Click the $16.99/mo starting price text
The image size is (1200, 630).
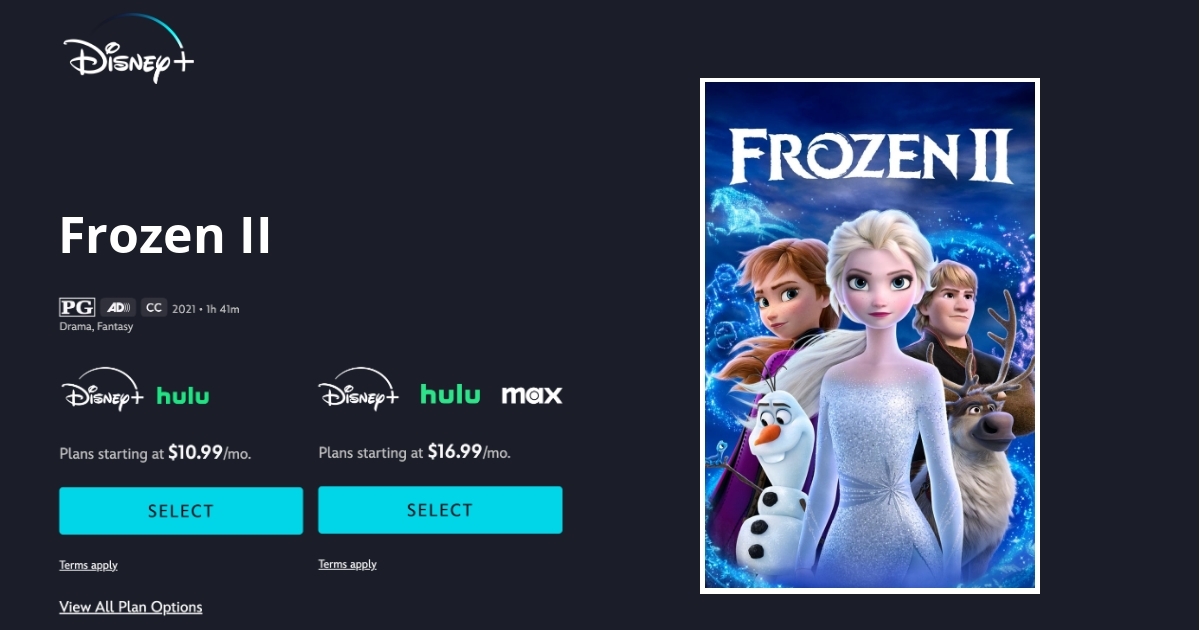pyautogui.click(x=469, y=452)
